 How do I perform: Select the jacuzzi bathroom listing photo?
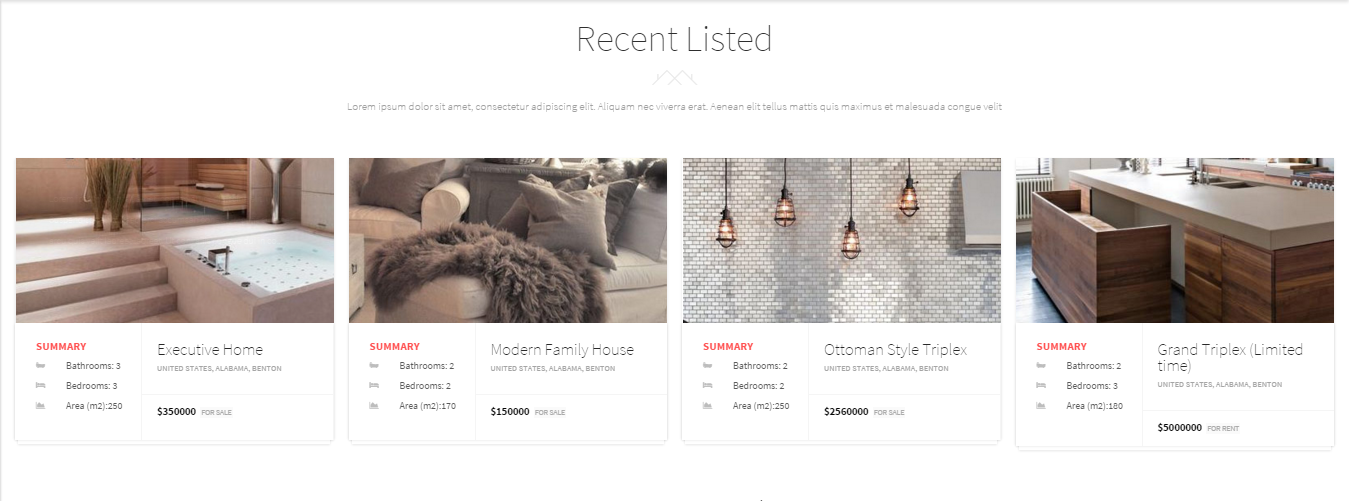click(x=175, y=240)
